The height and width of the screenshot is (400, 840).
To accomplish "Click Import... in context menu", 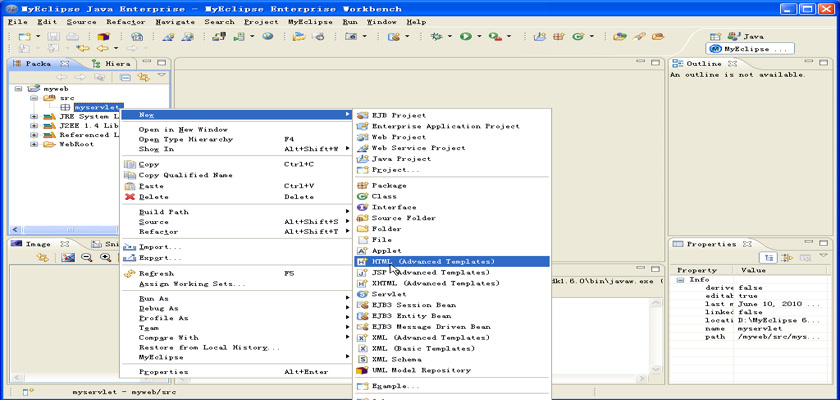I will (236, 247).
